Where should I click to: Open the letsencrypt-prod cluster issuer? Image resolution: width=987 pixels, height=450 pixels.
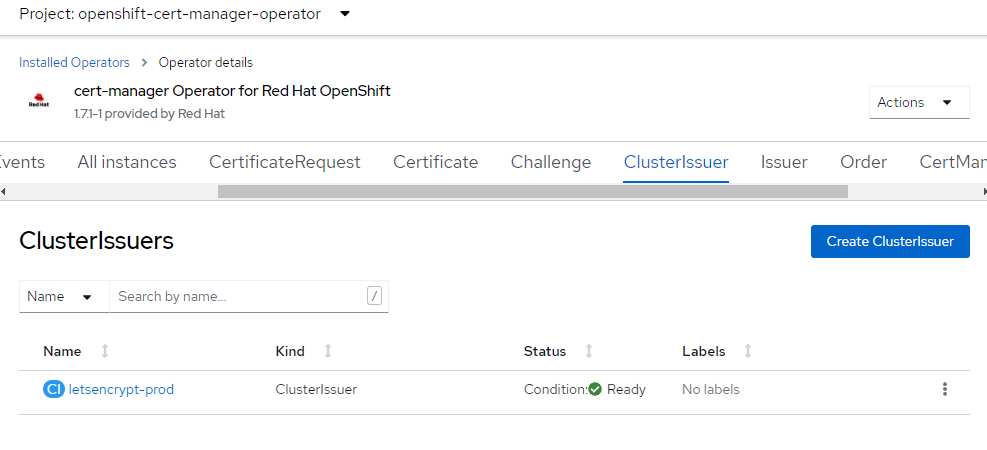coord(121,389)
